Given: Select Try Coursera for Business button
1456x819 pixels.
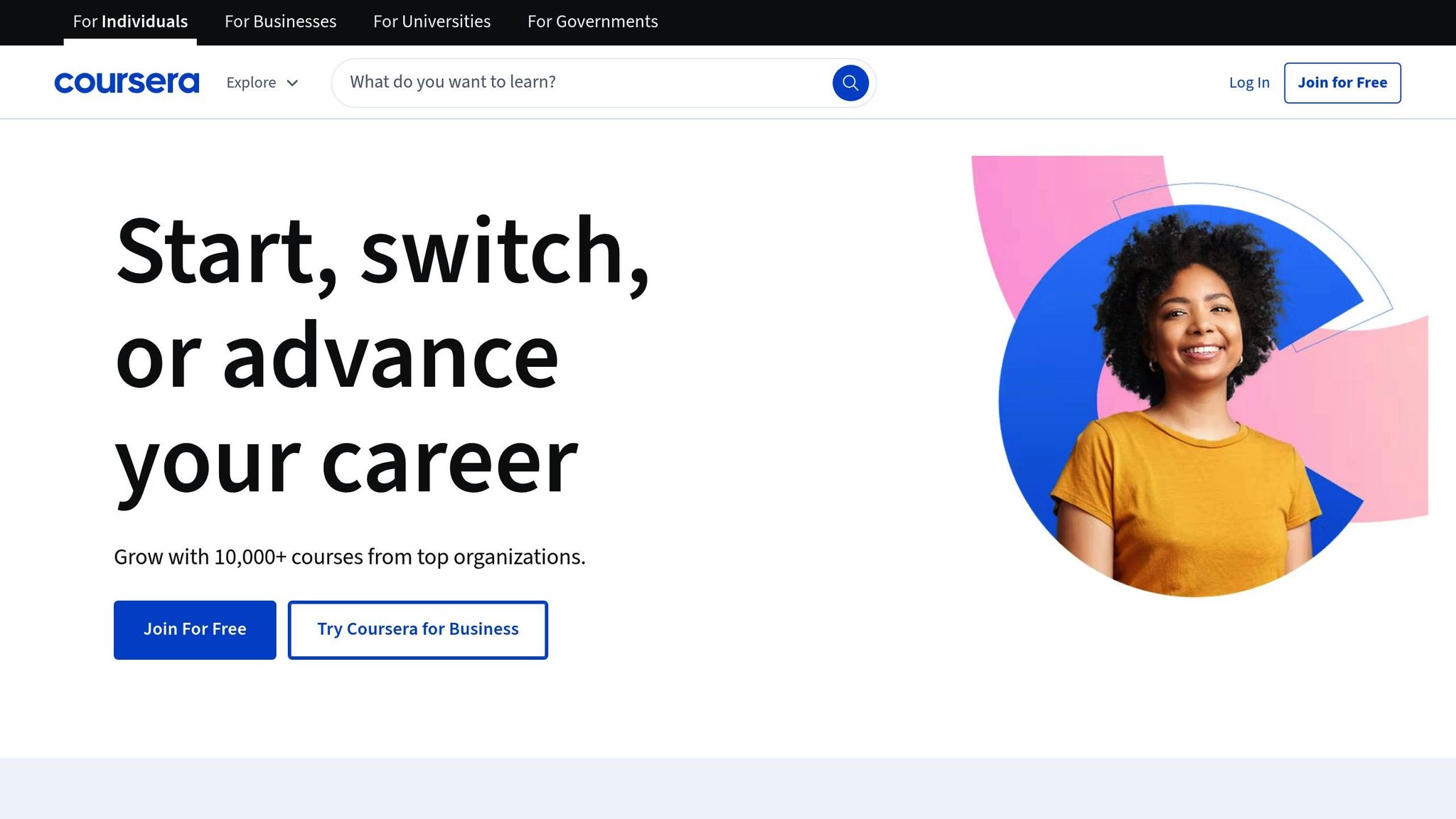Looking at the screenshot, I should (417, 630).
